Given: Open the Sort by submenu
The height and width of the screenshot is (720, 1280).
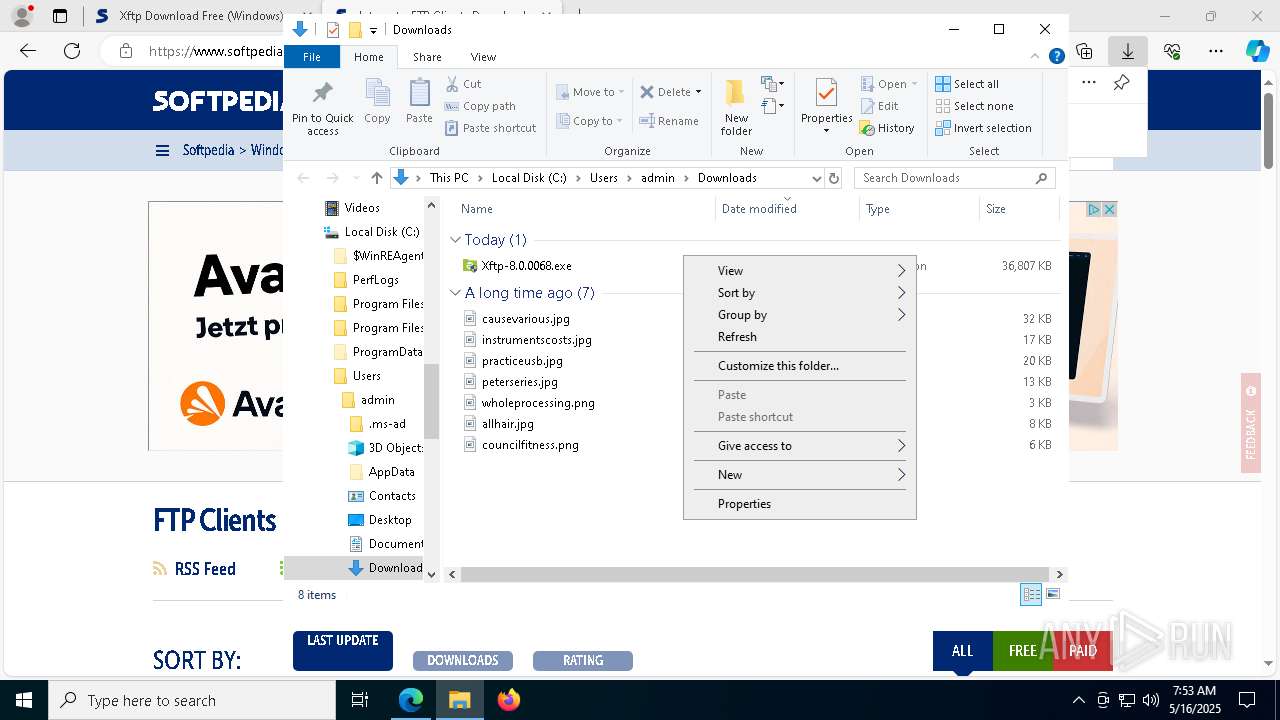Looking at the screenshot, I should pyautogui.click(x=800, y=293).
